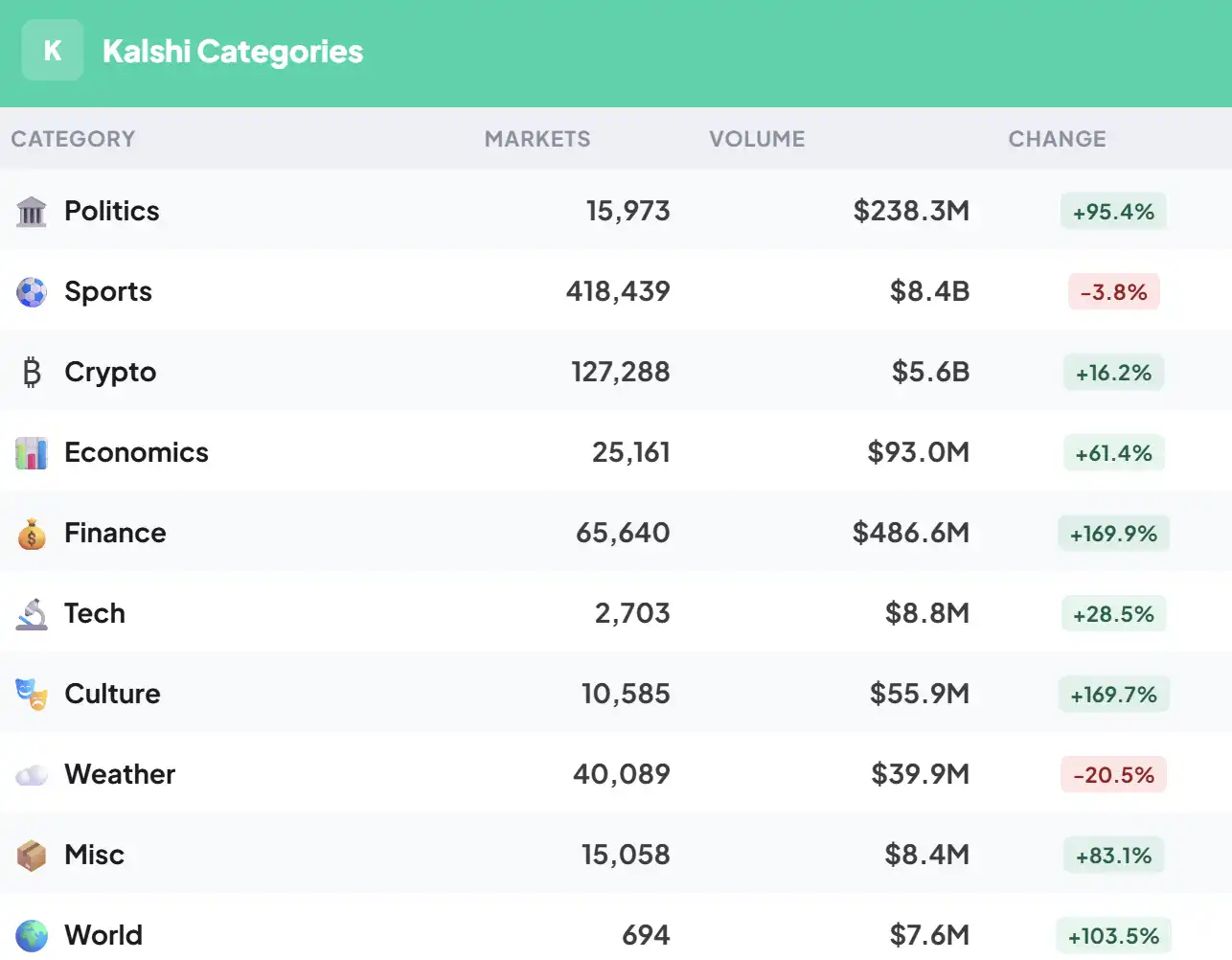Viewport: 1232px width, 960px height.
Task: Click the +169.9% change badge
Action: pos(1113,534)
